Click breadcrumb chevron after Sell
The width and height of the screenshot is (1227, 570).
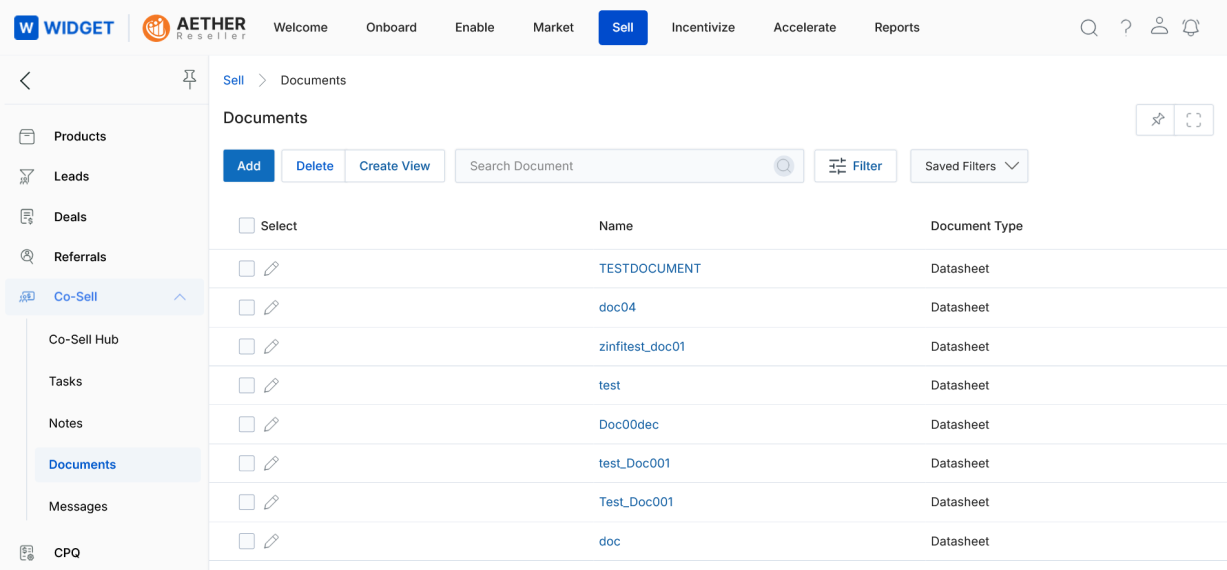pos(263,80)
